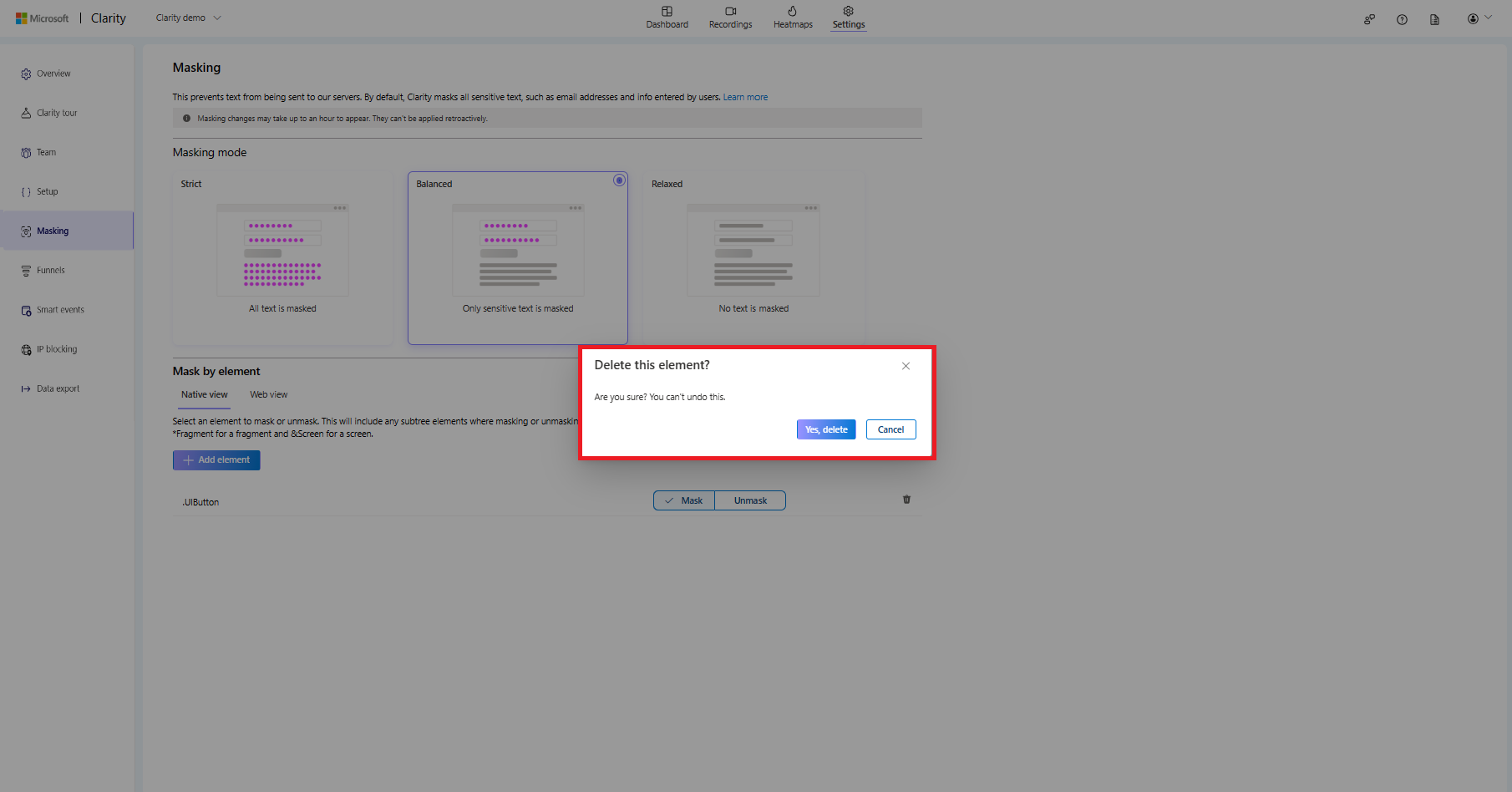This screenshot has height=792, width=1512.
Task: Go to Setup settings
Action: tap(67, 191)
